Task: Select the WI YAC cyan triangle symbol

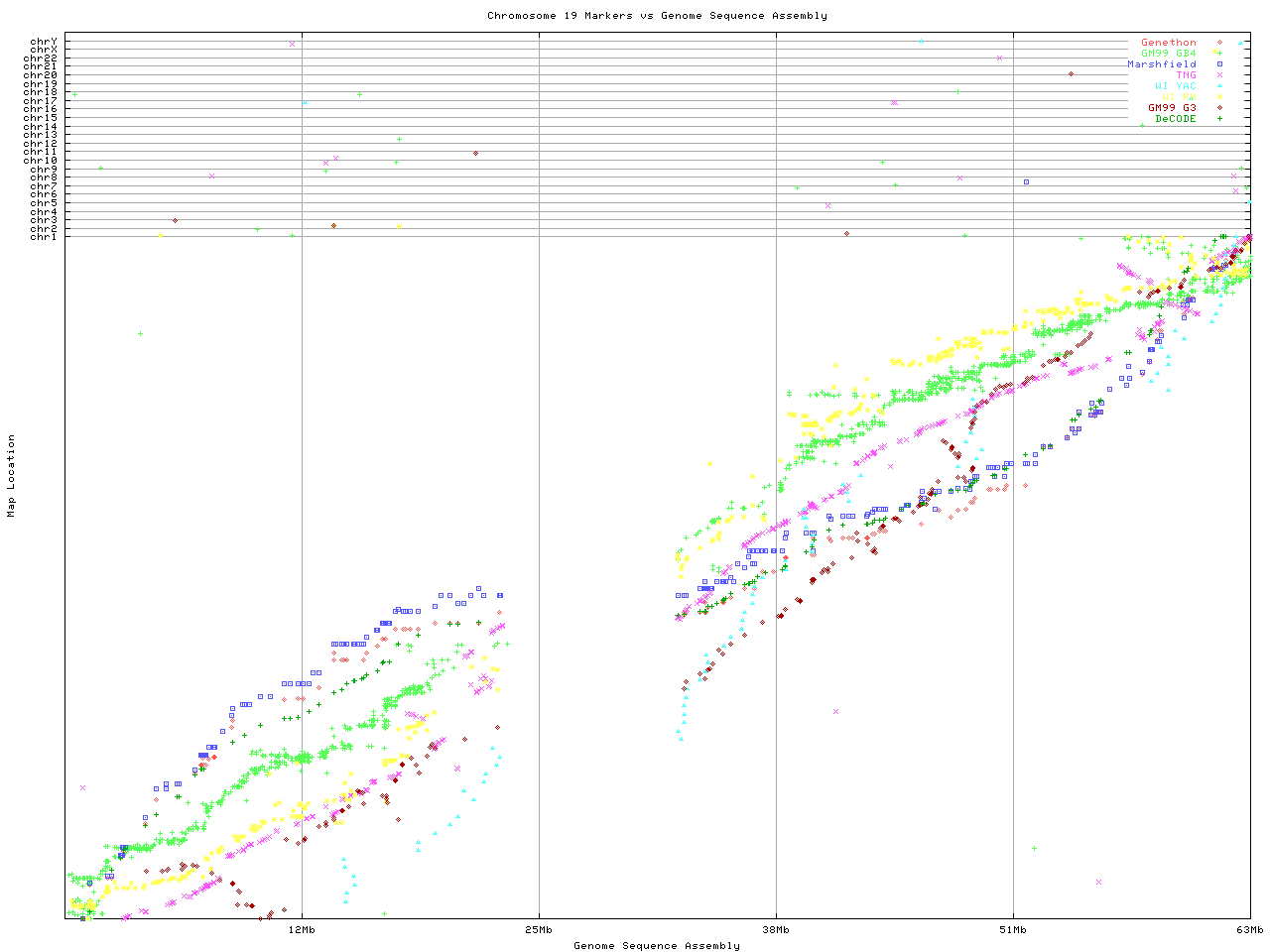Action: tap(1219, 86)
